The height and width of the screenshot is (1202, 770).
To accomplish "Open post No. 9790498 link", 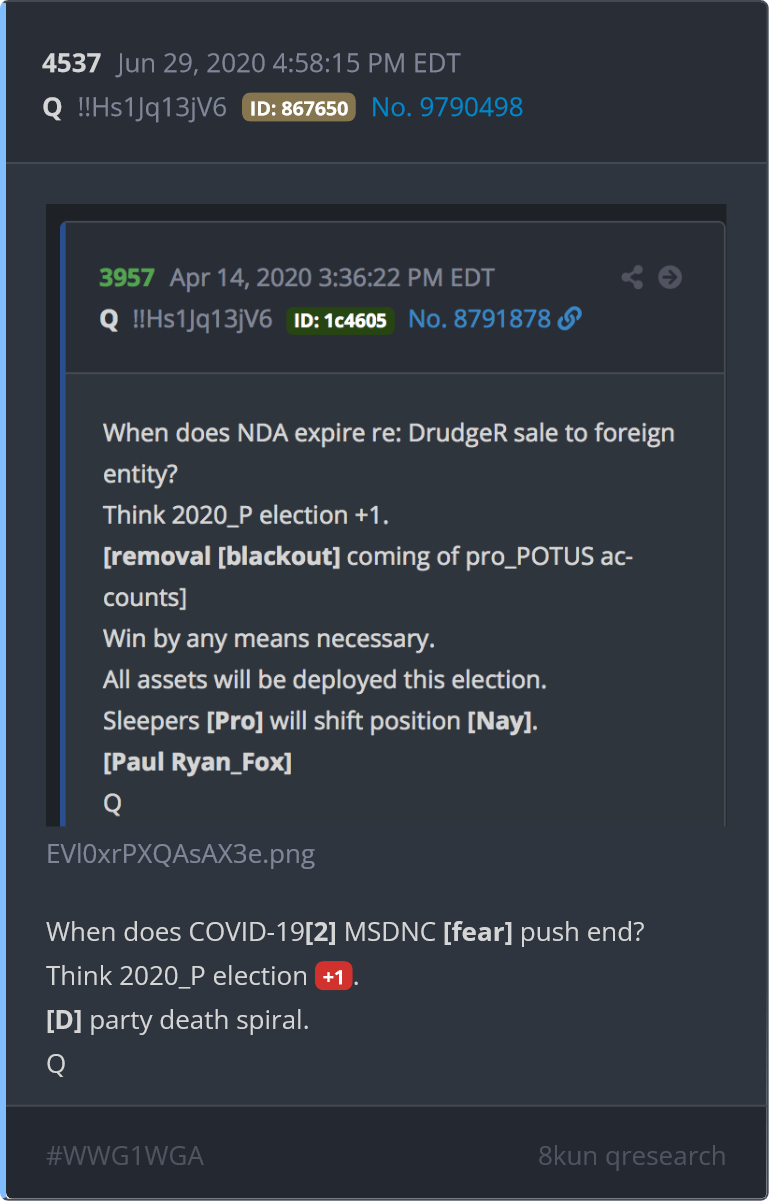I will (447, 107).
